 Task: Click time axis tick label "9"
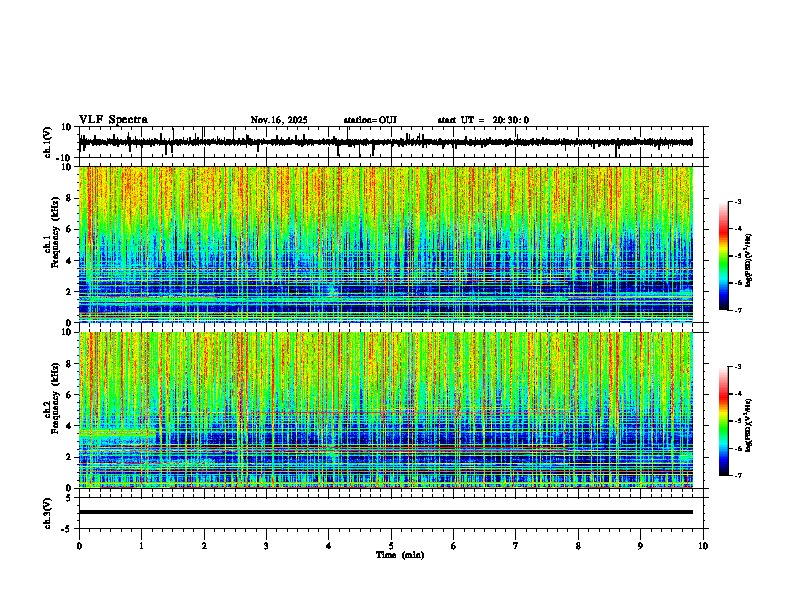click(640, 546)
